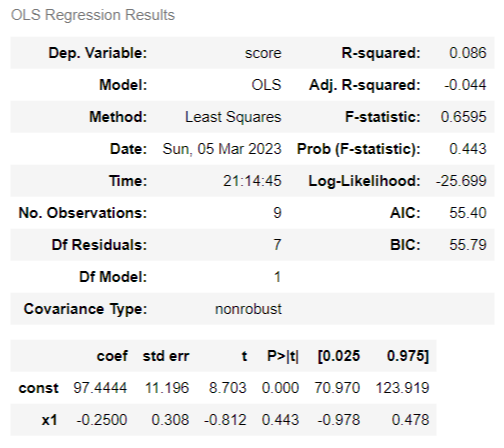Select the const std err 11.196
Screen dimensions: 504x448
point(167,388)
